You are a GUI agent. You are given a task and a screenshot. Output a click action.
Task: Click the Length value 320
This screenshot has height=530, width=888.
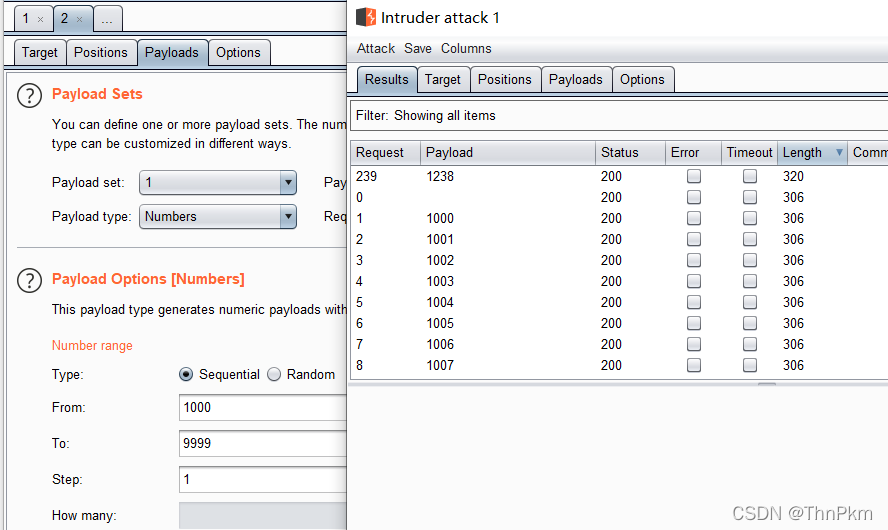pyautogui.click(x=793, y=176)
